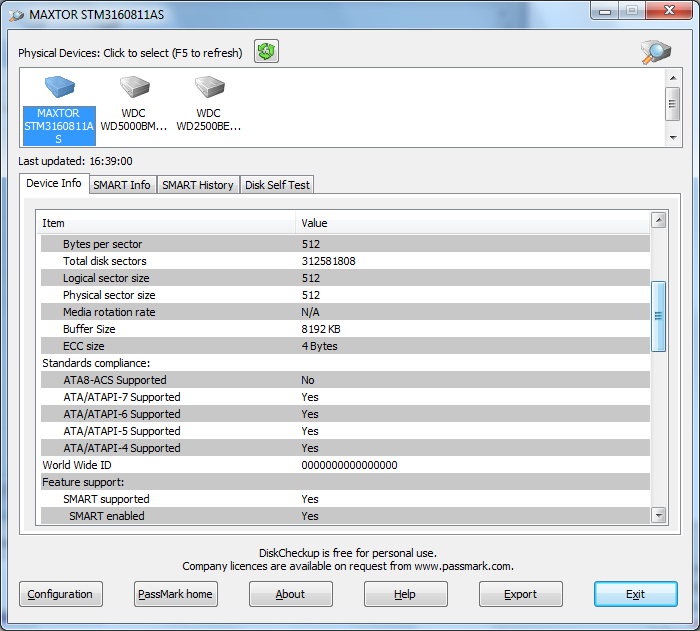Click the magnifying glass disk icon
The height and width of the screenshot is (631, 700).
pos(655,53)
